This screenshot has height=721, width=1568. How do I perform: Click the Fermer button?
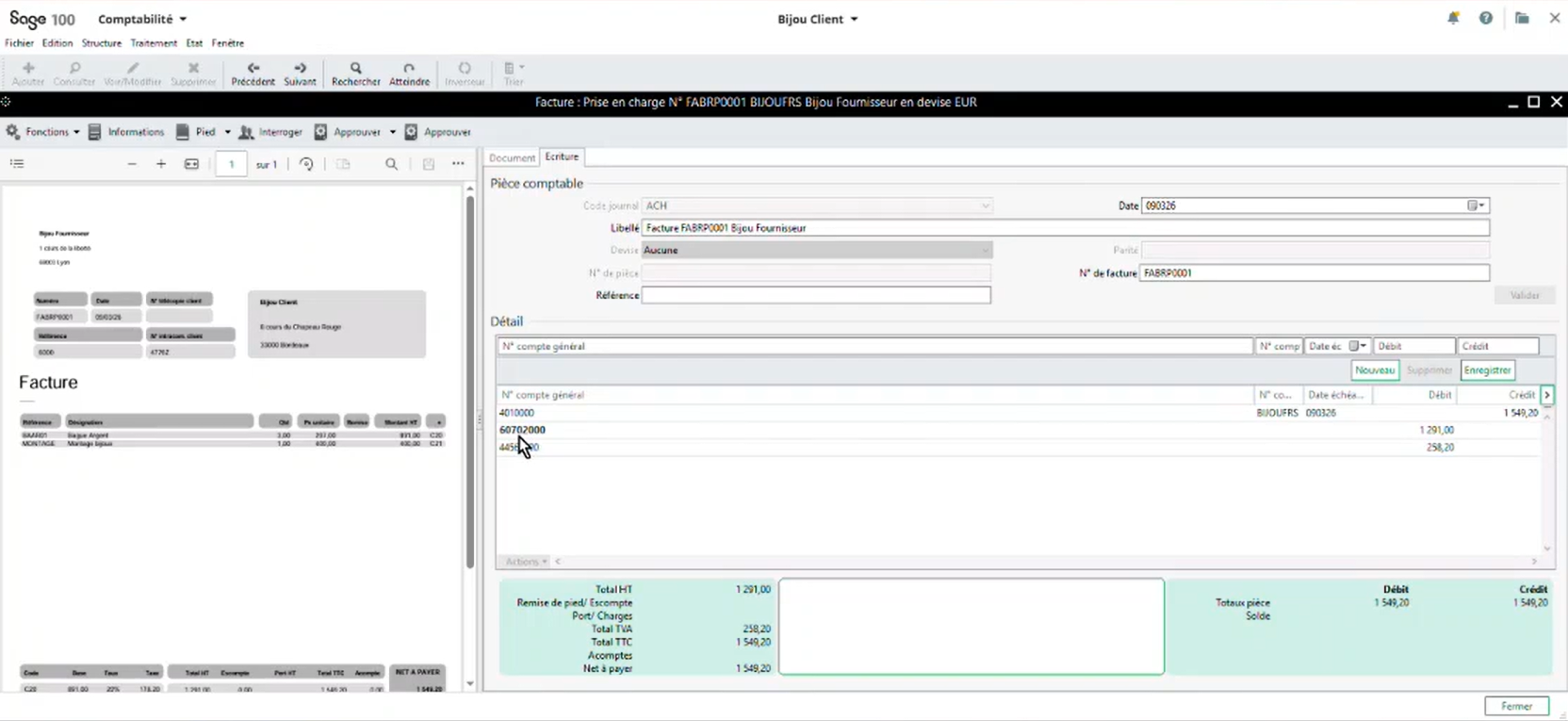pyautogui.click(x=1517, y=706)
